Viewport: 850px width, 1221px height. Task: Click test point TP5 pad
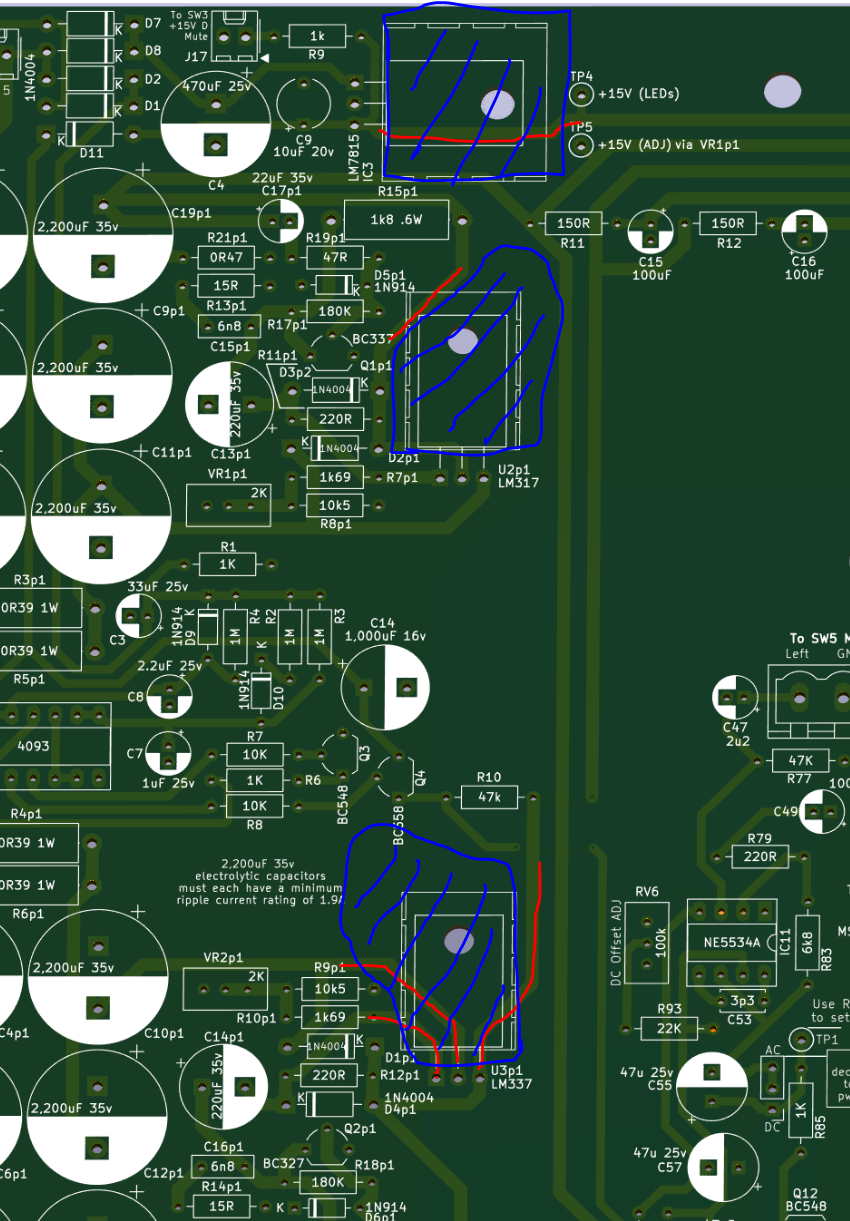(581, 146)
